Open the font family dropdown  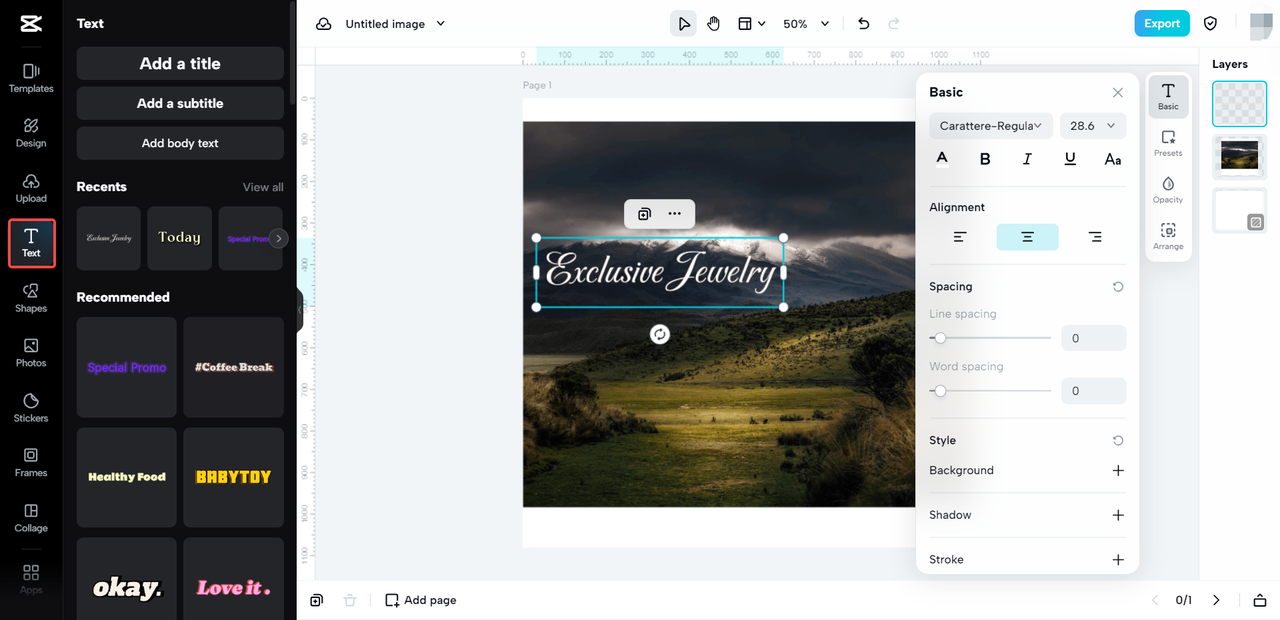point(990,126)
